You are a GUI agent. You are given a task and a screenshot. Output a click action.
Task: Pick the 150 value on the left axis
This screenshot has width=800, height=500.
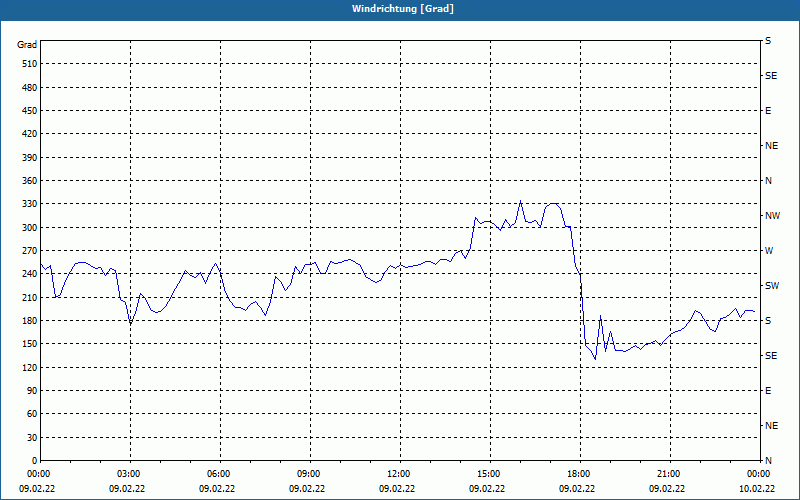point(30,344)
